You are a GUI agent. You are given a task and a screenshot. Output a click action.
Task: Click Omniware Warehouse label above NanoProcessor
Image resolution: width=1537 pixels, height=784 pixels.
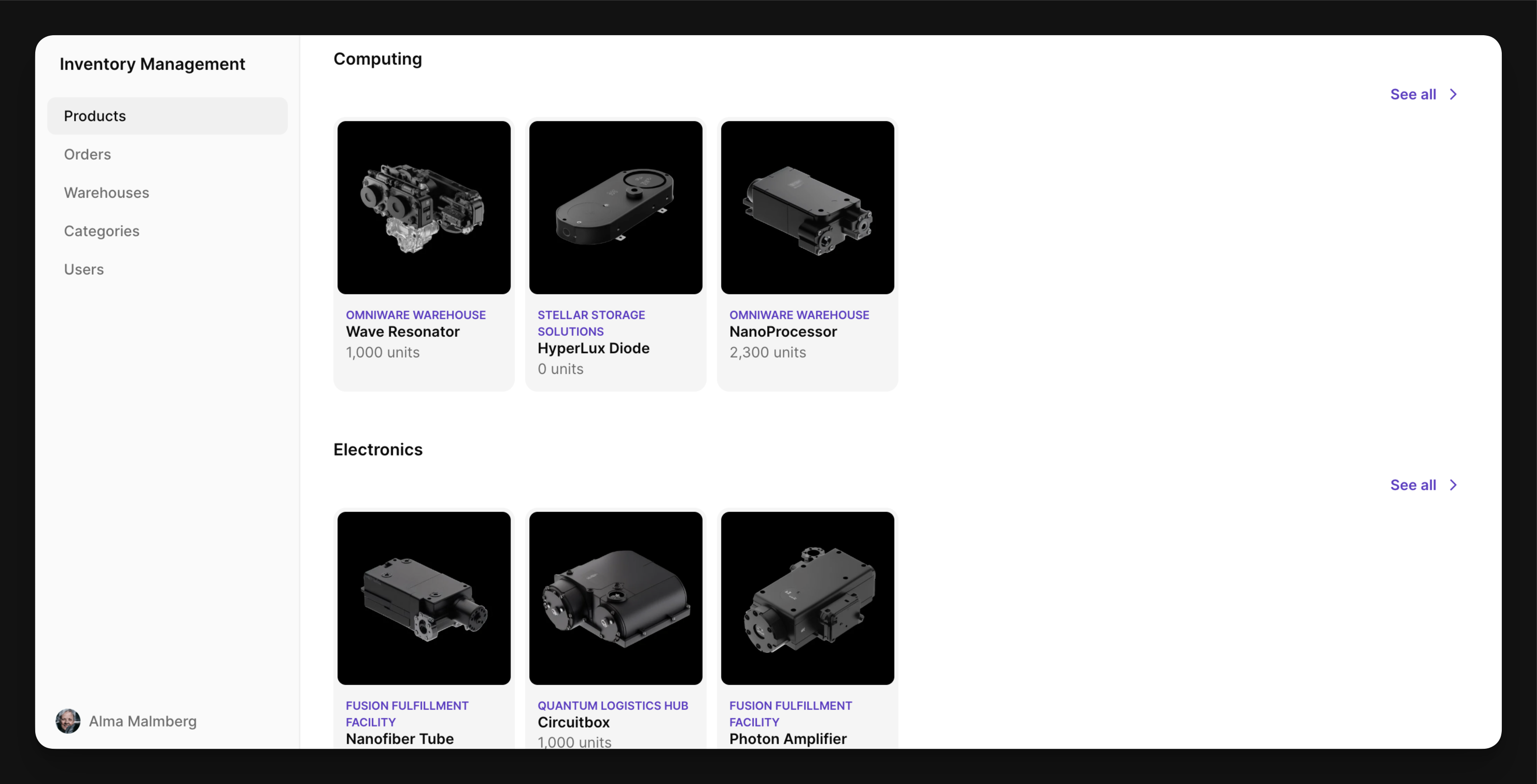pos(799,315)
